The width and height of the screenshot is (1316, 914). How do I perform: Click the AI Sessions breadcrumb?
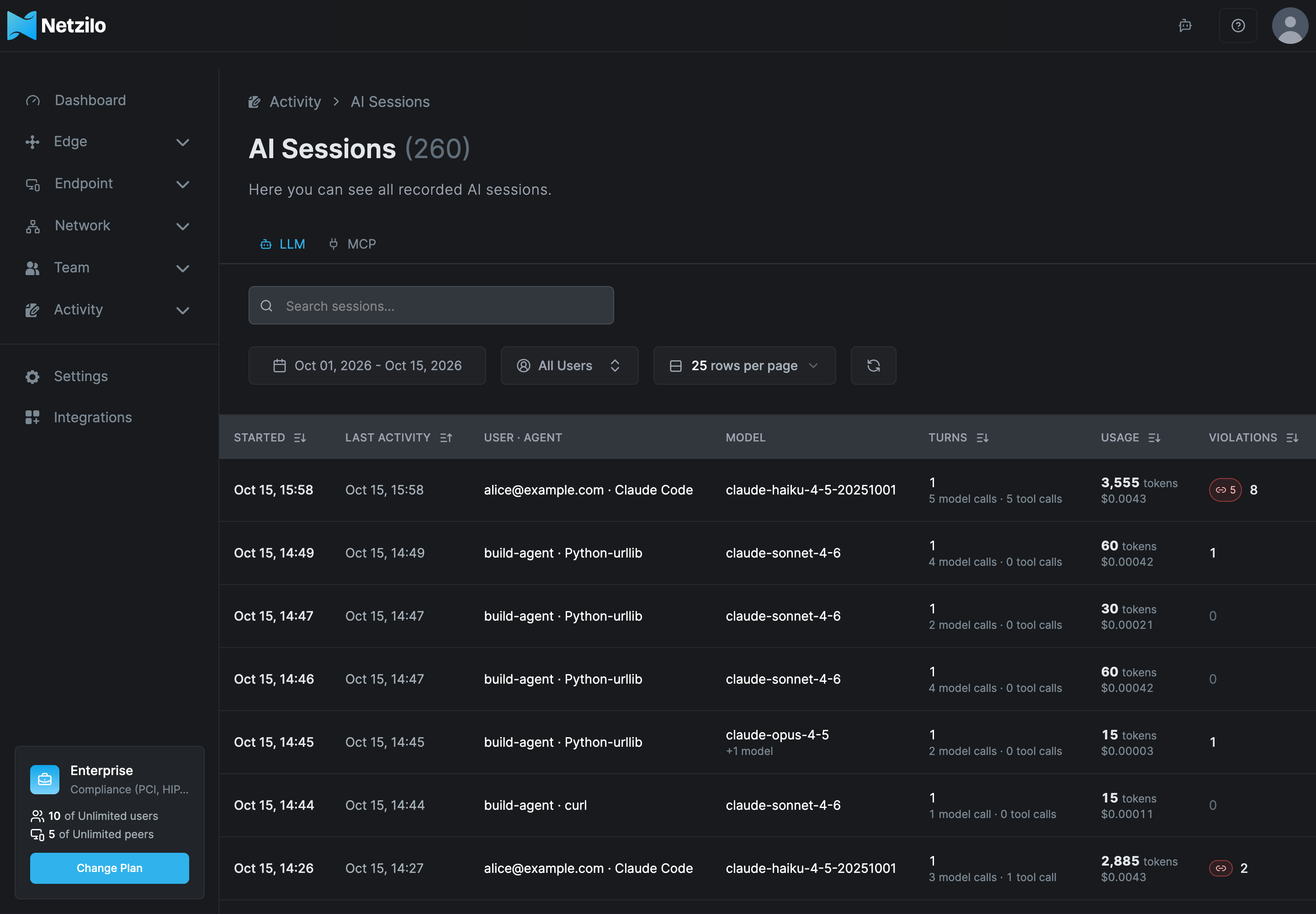390,101
